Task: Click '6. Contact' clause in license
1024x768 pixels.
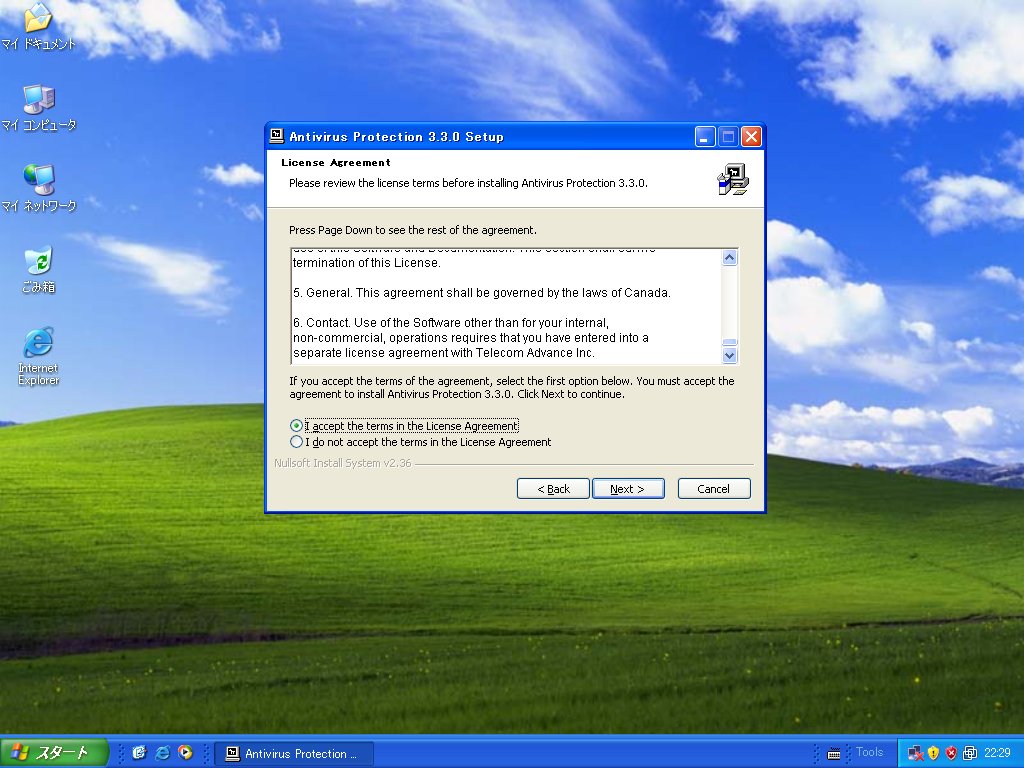Action: pyautogui.click(x=471, y=338)
